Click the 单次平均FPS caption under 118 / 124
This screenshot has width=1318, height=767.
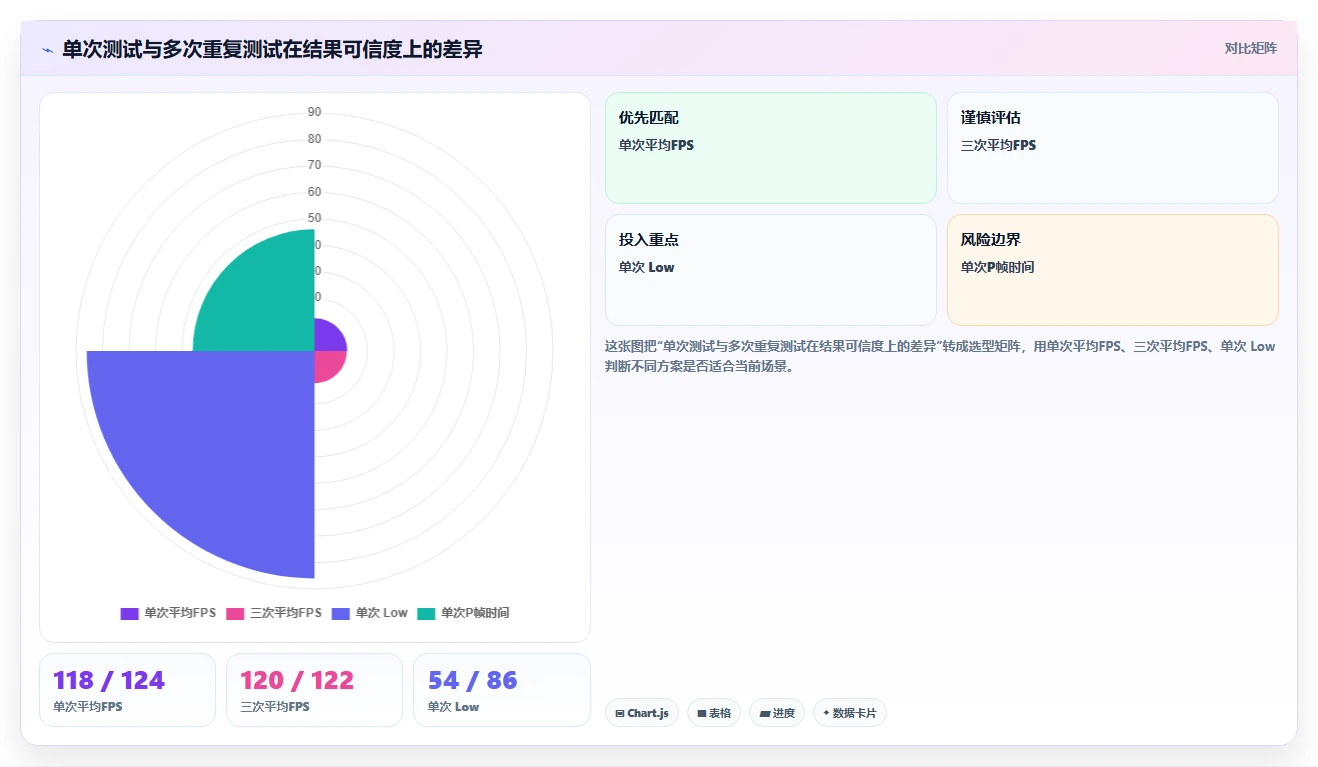(x=88, y=706)
